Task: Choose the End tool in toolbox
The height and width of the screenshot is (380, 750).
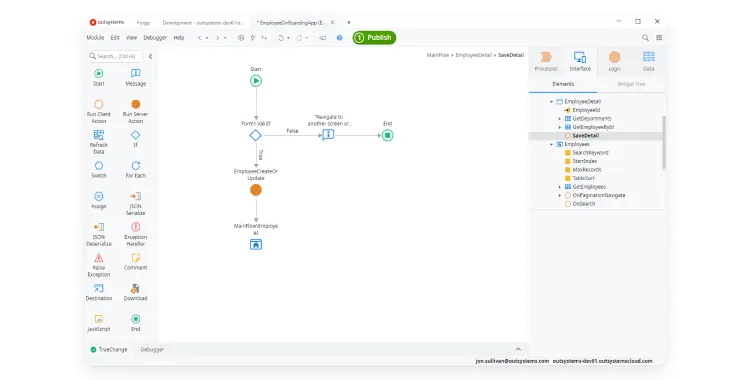Action: point(135,323)
